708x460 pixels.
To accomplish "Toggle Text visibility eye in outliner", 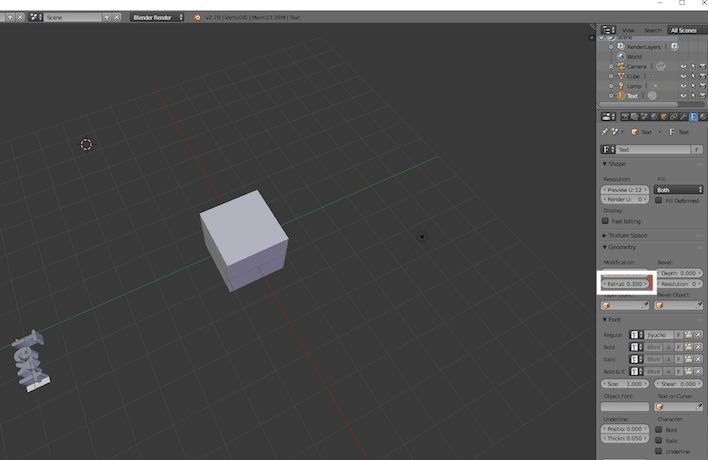I will (x=683, y=96).
